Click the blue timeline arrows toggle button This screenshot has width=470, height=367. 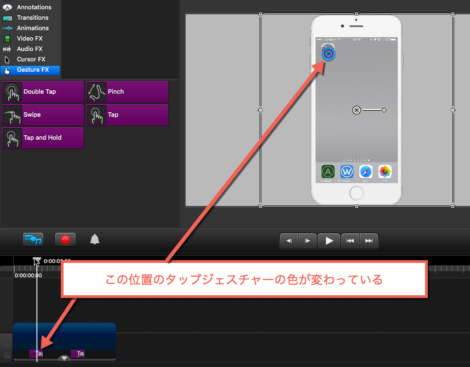(x=33, y=239)
